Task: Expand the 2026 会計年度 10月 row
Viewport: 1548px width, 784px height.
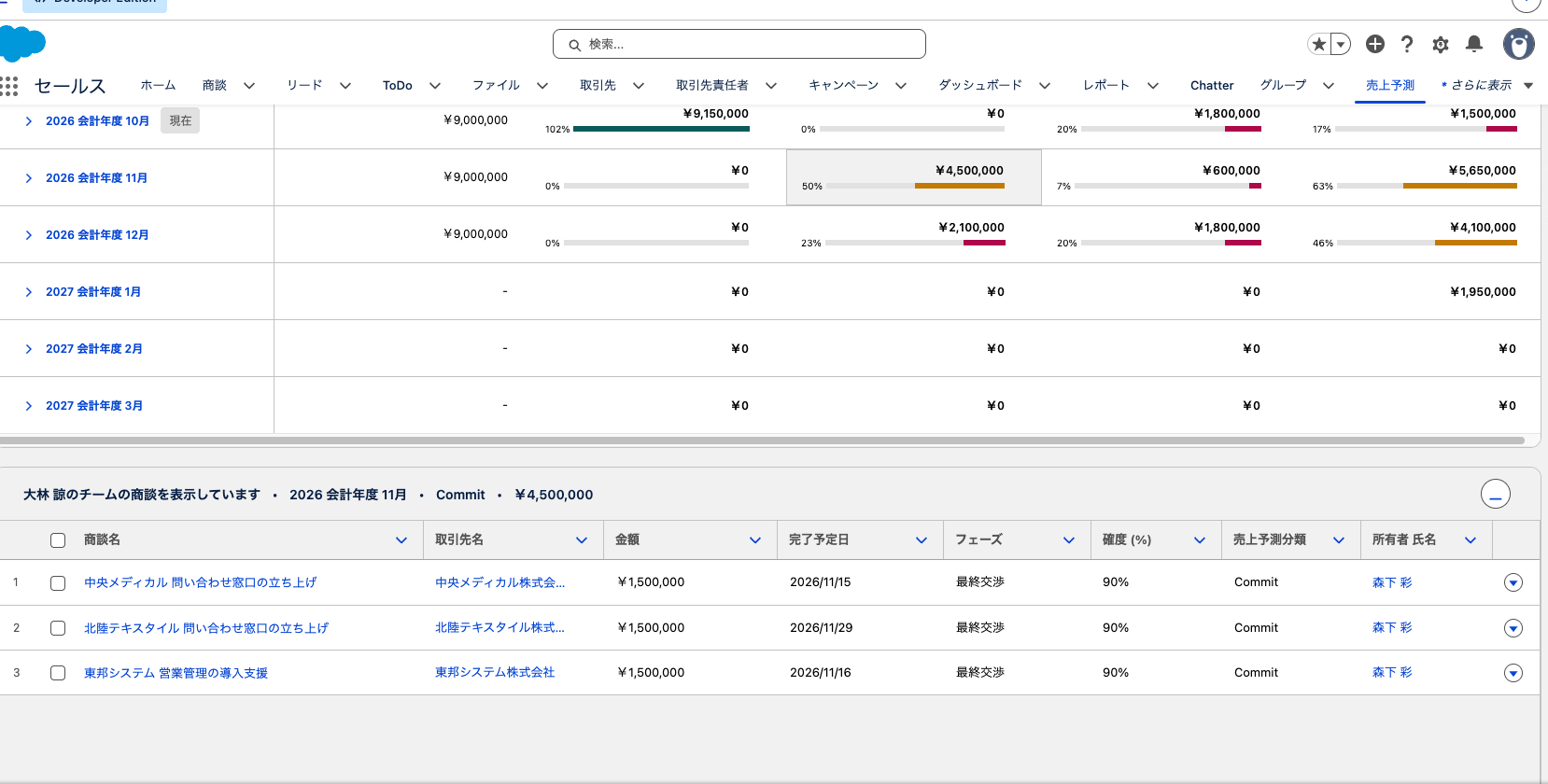Action: [29, 121]
